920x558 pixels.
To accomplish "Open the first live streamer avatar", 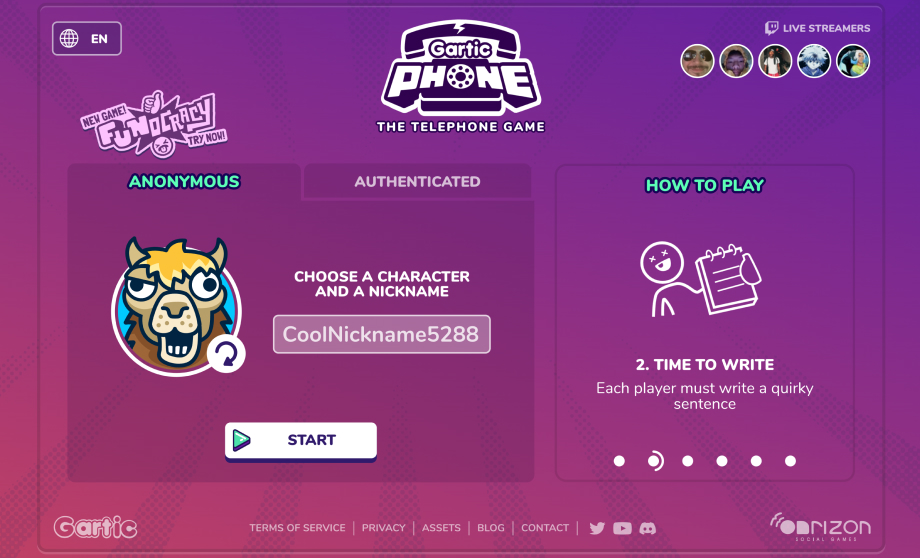I will tap(697, 61).
